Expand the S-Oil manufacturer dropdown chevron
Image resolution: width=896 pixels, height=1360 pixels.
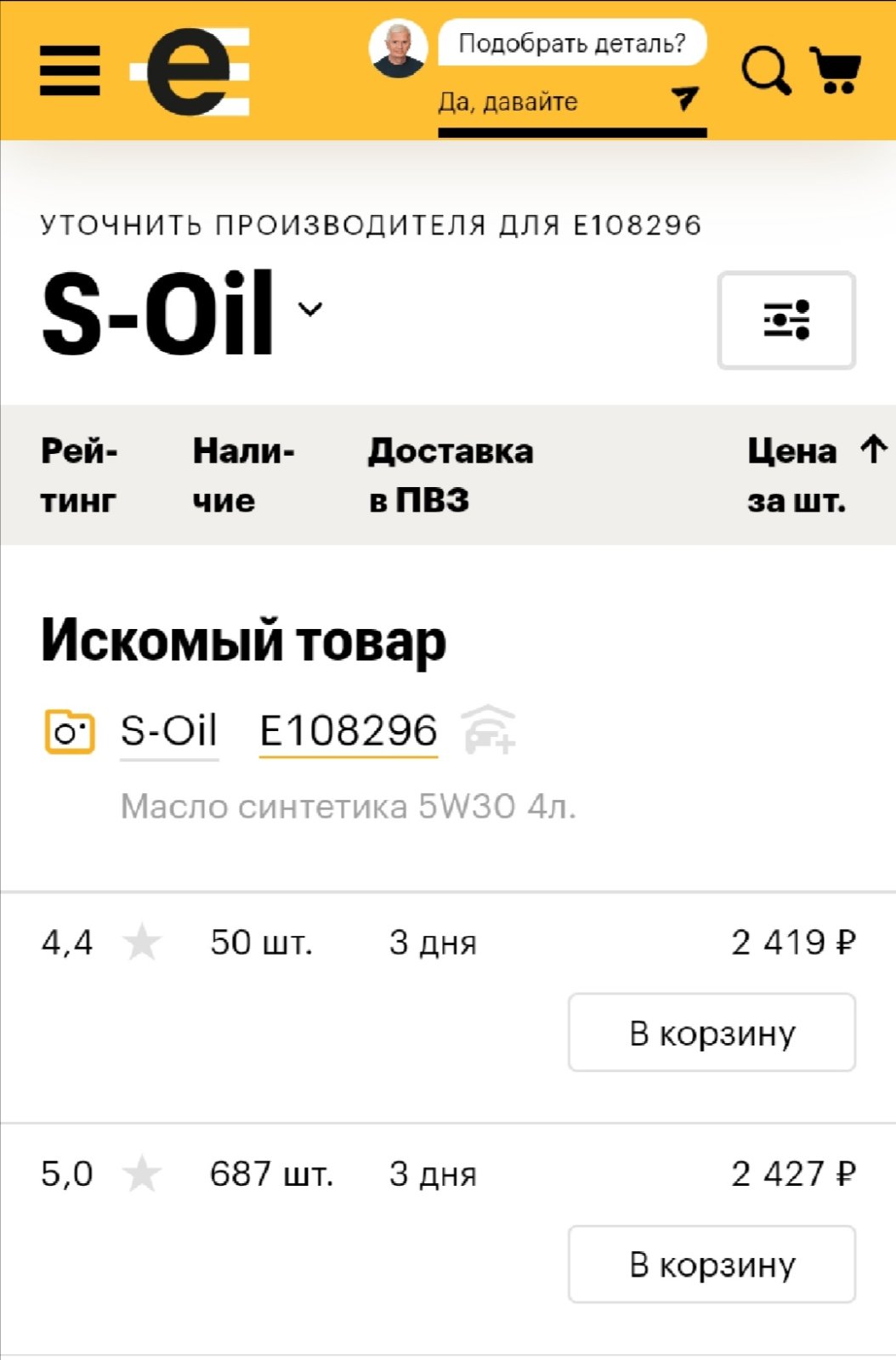[x=310, y=309]
